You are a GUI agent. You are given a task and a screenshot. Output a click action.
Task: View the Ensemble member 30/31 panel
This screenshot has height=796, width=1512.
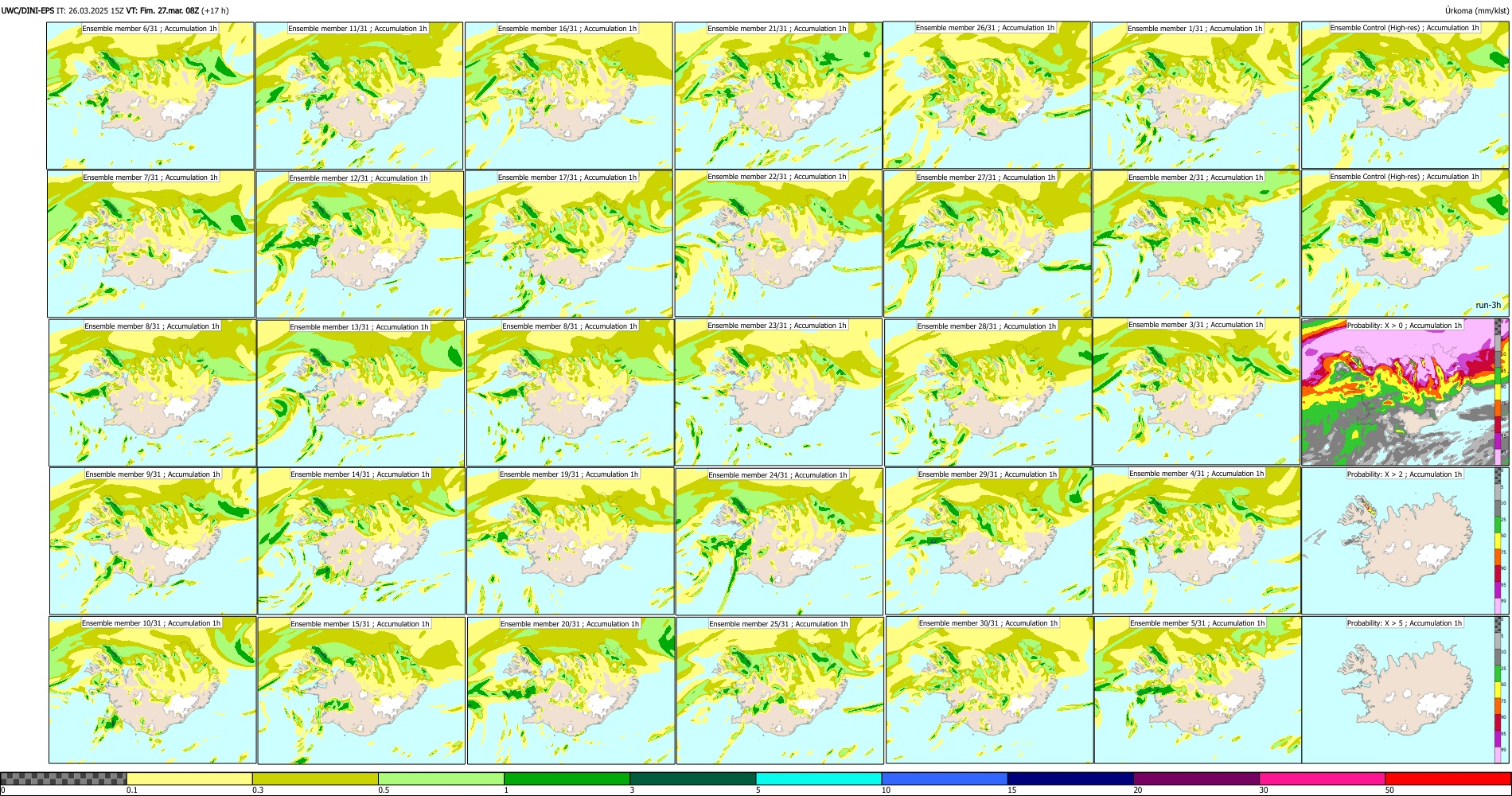click(x=989, y=690)
